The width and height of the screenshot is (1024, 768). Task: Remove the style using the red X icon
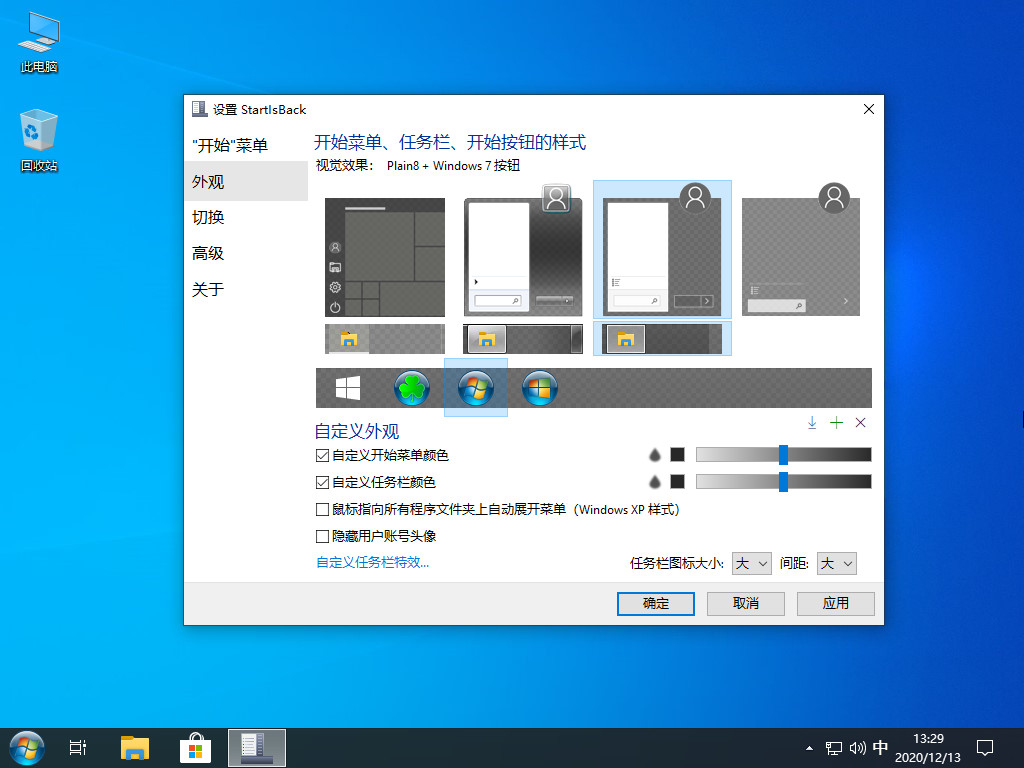click(x=860, y=422)
